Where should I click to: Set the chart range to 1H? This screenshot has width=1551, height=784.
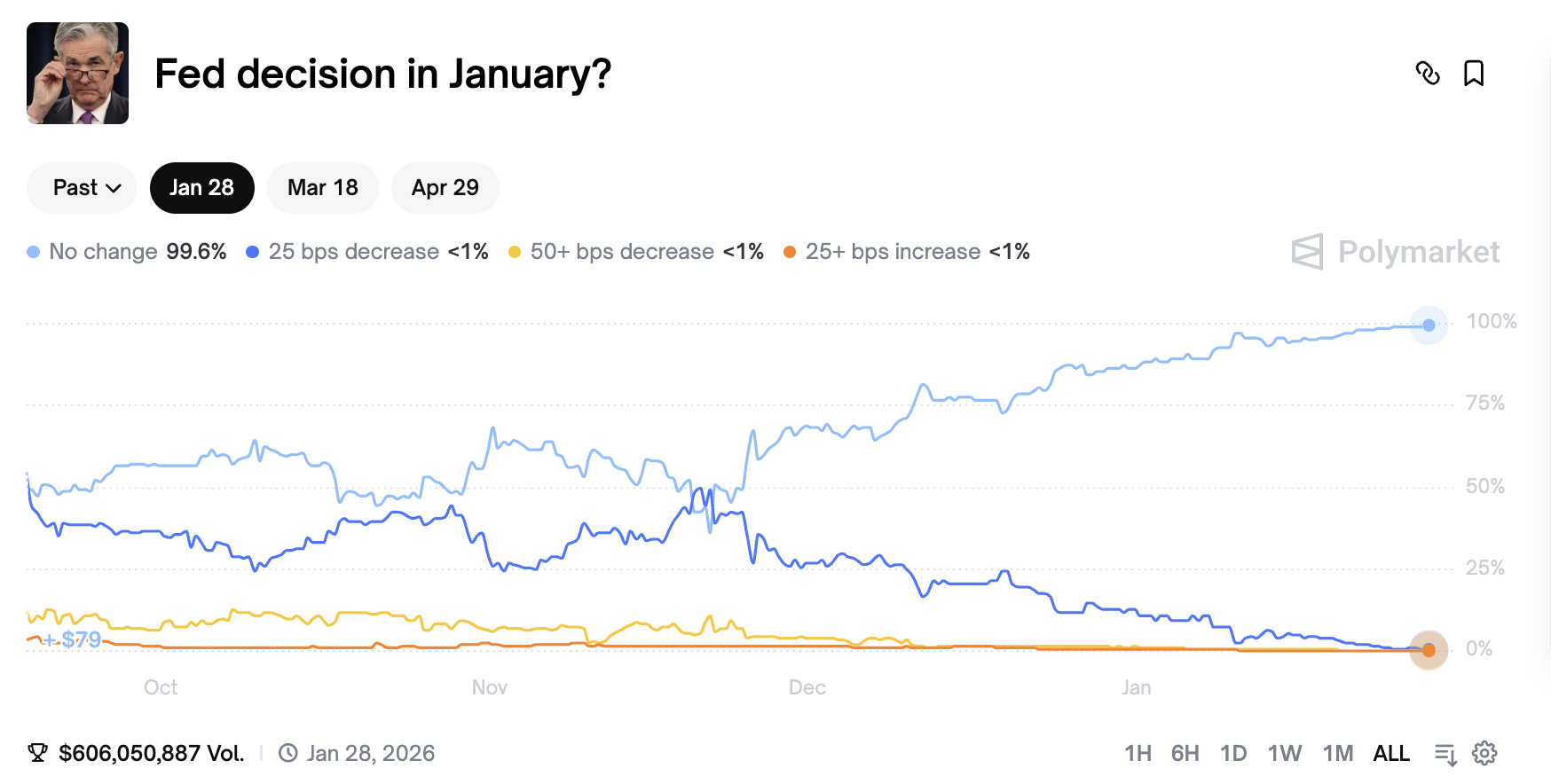click(1138, 753)
